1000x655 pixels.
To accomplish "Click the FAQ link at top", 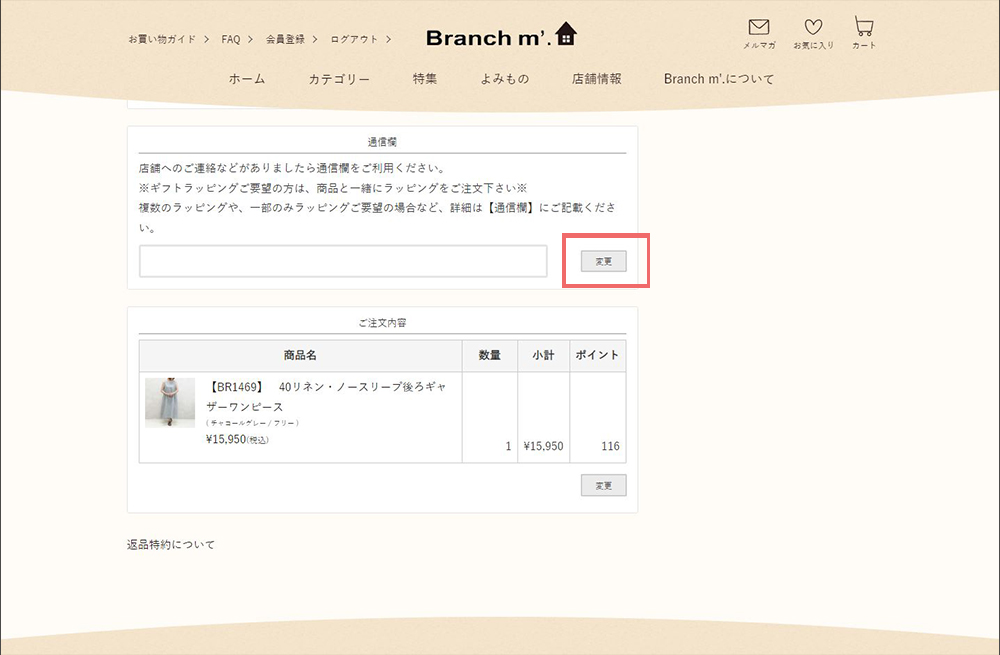I will 231,40.
